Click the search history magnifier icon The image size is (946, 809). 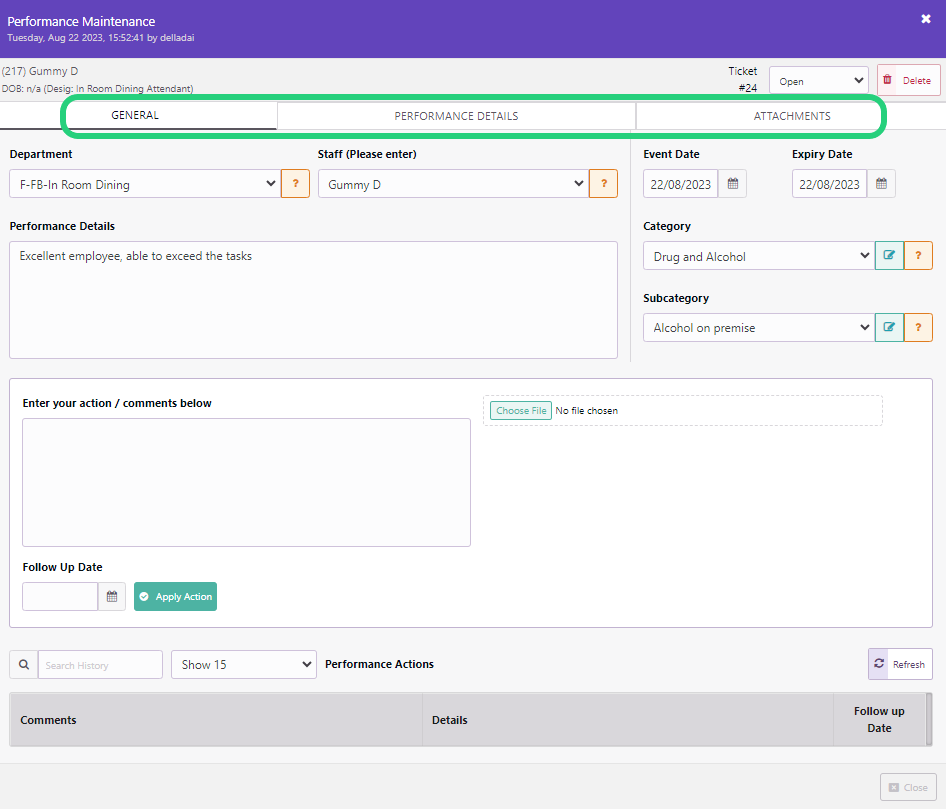24,664
